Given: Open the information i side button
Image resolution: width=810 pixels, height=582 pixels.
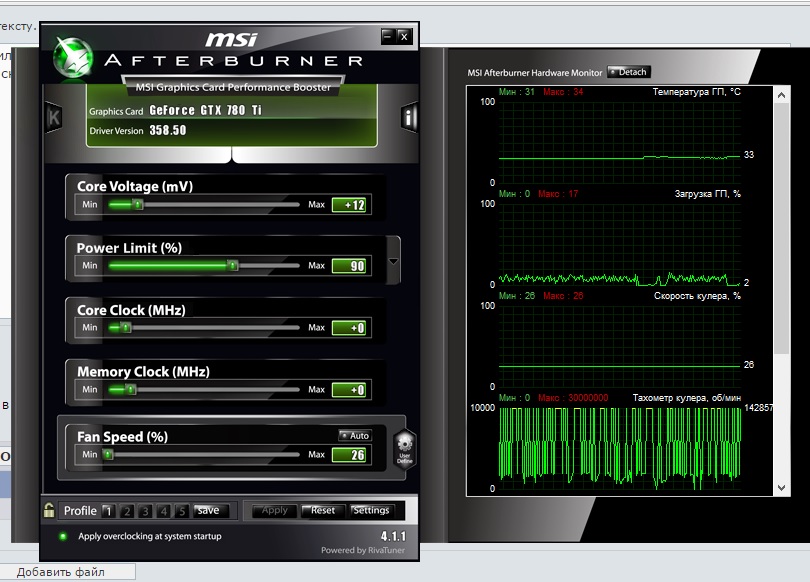Looking at the screenshot, I should pos(409,118).
